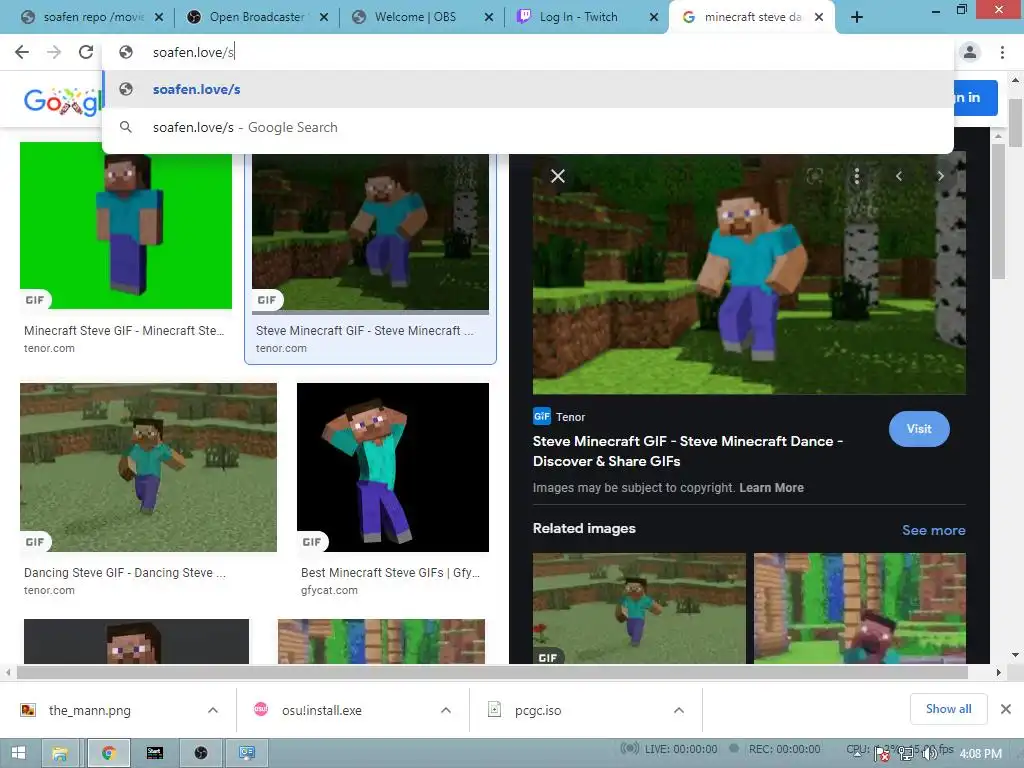Click the preview panel scrollbar thumb

point(998,211)
